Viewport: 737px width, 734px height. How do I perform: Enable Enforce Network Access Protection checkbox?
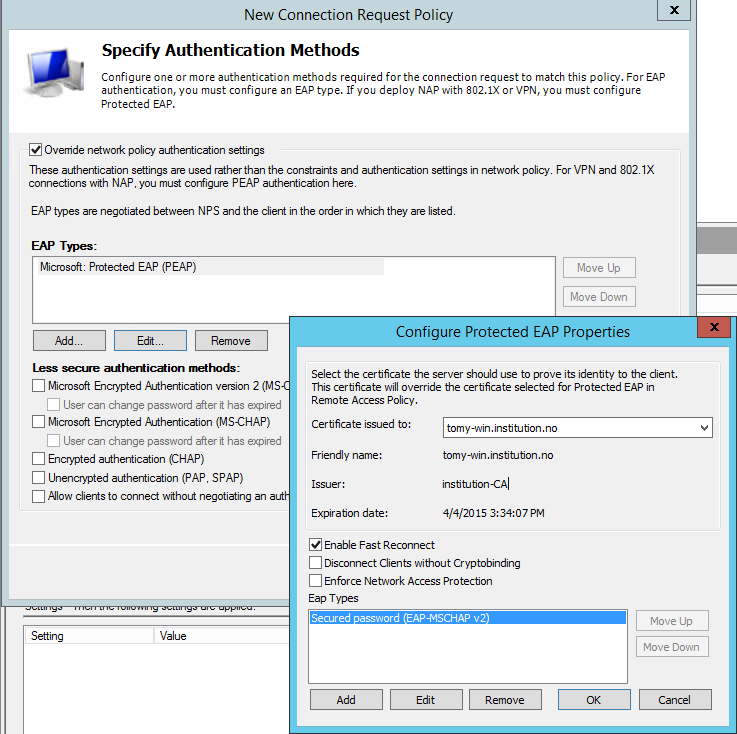315,580
